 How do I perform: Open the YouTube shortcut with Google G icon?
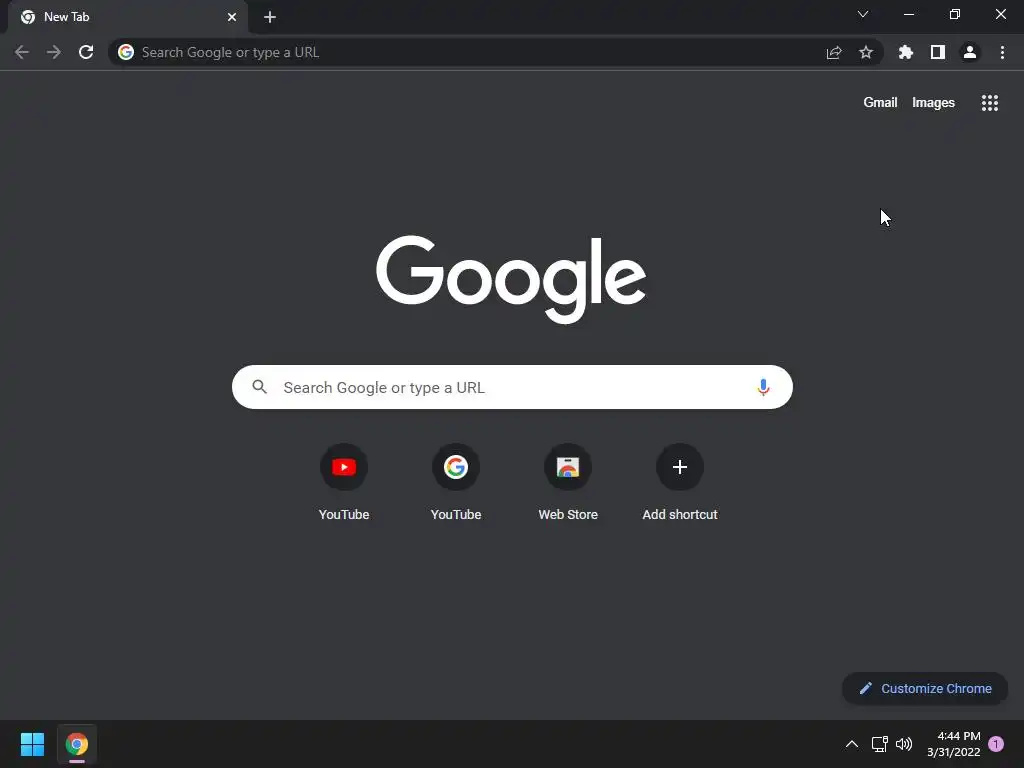point(456,482)
